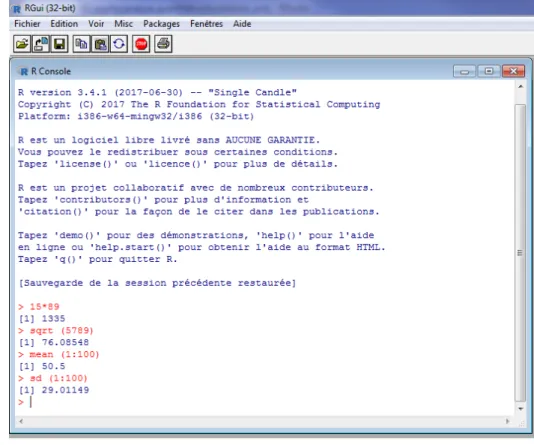Click the 'en ligne ou help.start()' line
Image resolution: width=534 pixels, height=445 pixels.
pos(202,247)
